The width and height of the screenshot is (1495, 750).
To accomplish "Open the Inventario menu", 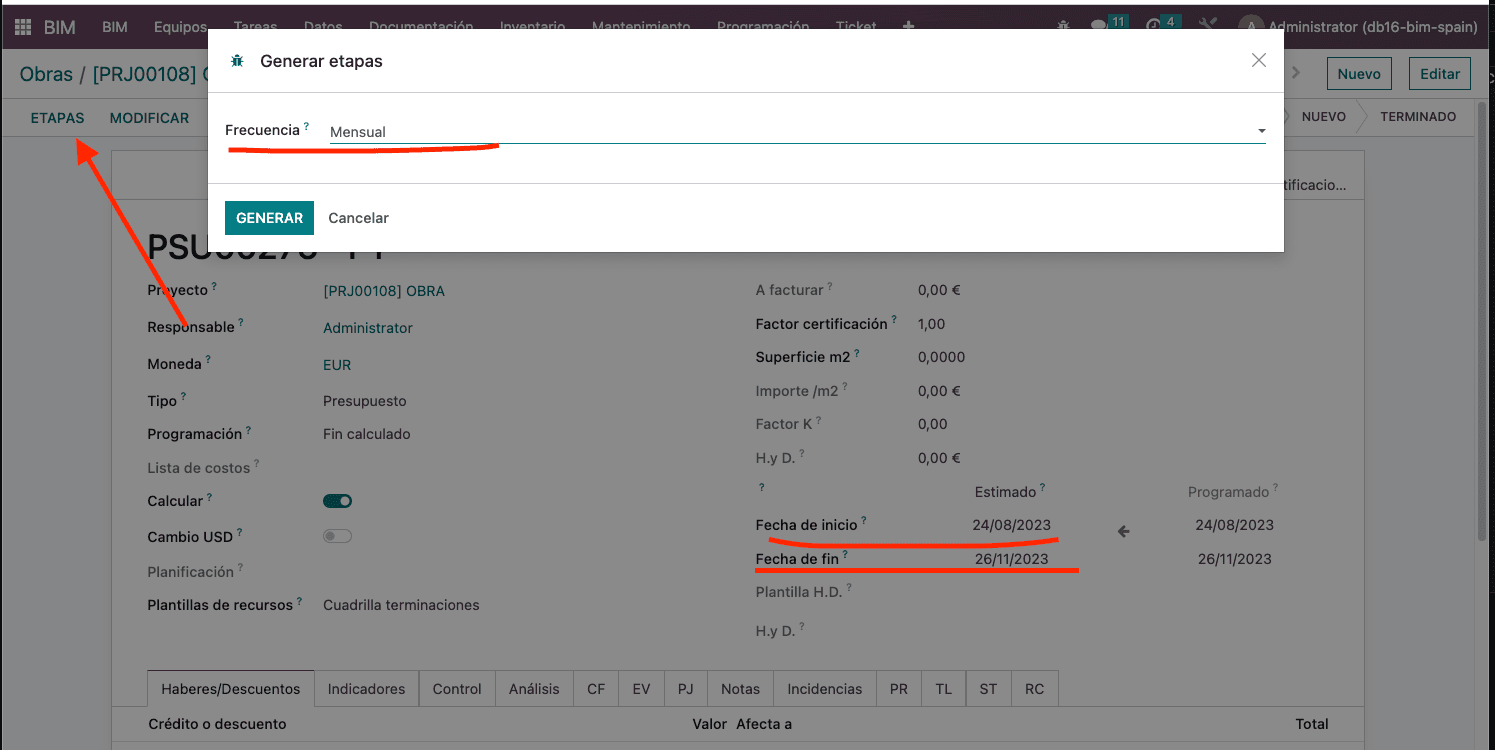I will [532, 27].
